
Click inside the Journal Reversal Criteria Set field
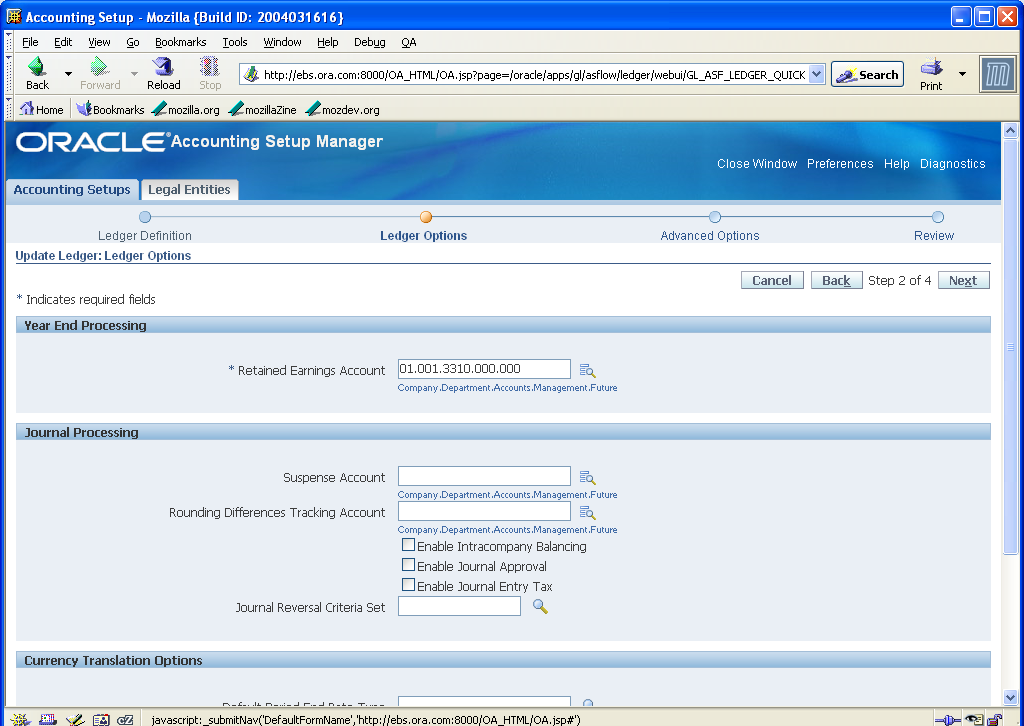coord(459,606)
